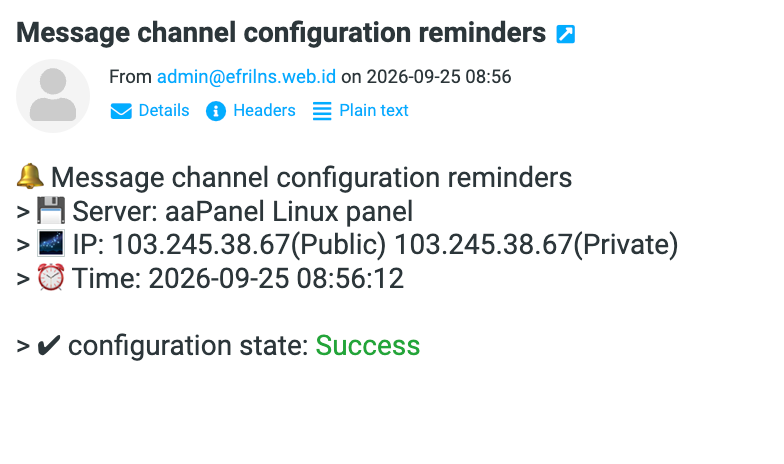Click admin@efrilns.web.id sender address

coord(246,76)
